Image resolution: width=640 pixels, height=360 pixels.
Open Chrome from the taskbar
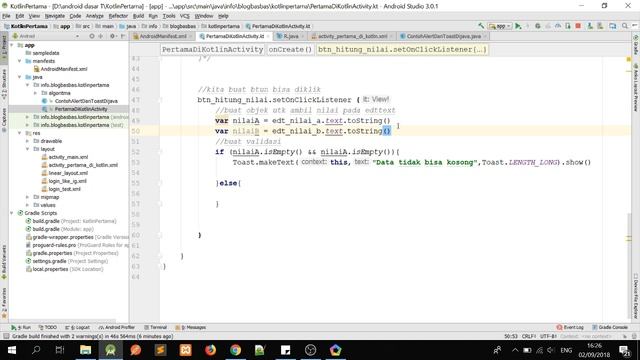tap(236, 350)
